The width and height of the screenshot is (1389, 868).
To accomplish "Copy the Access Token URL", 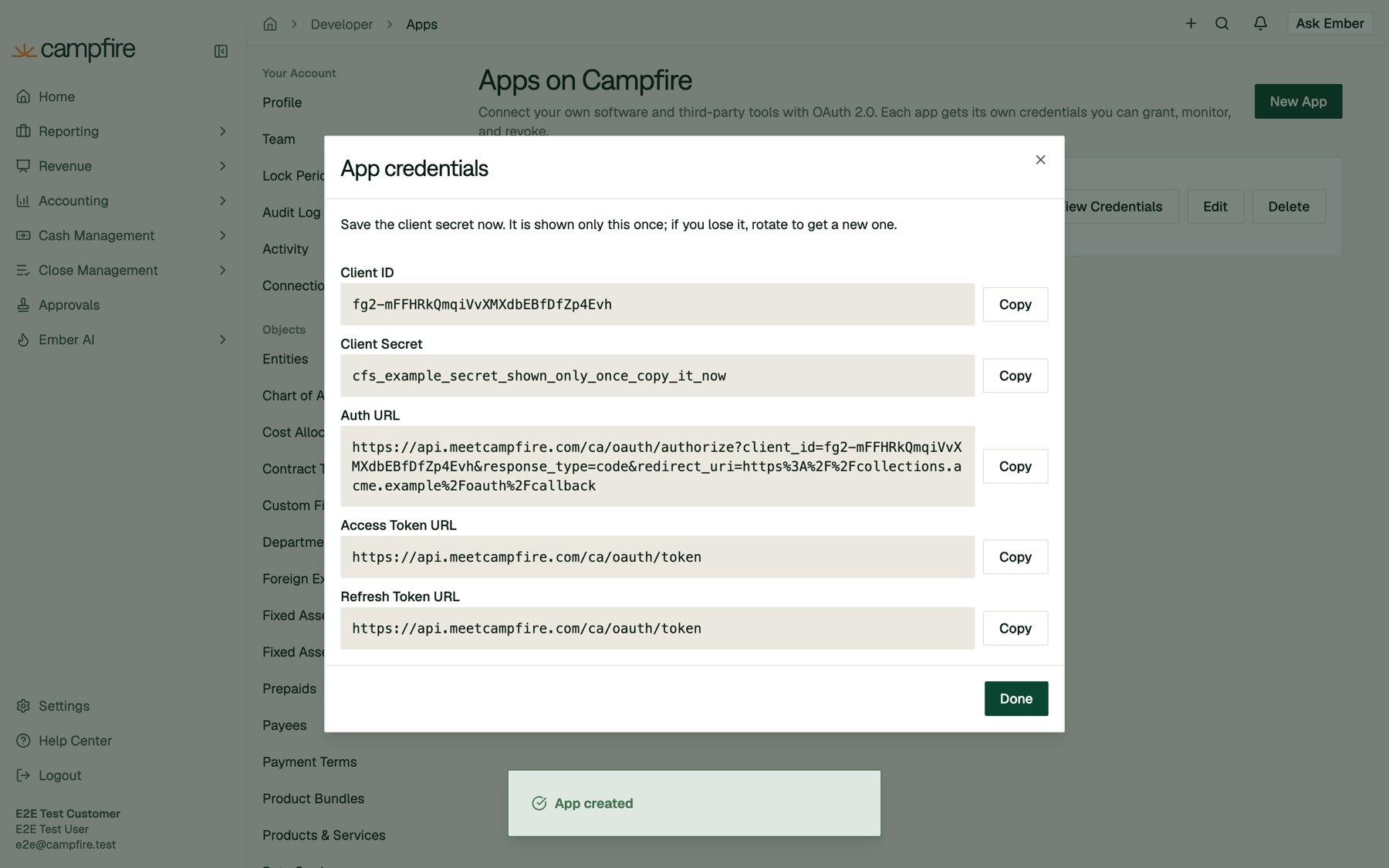I will click(1015, 557).
